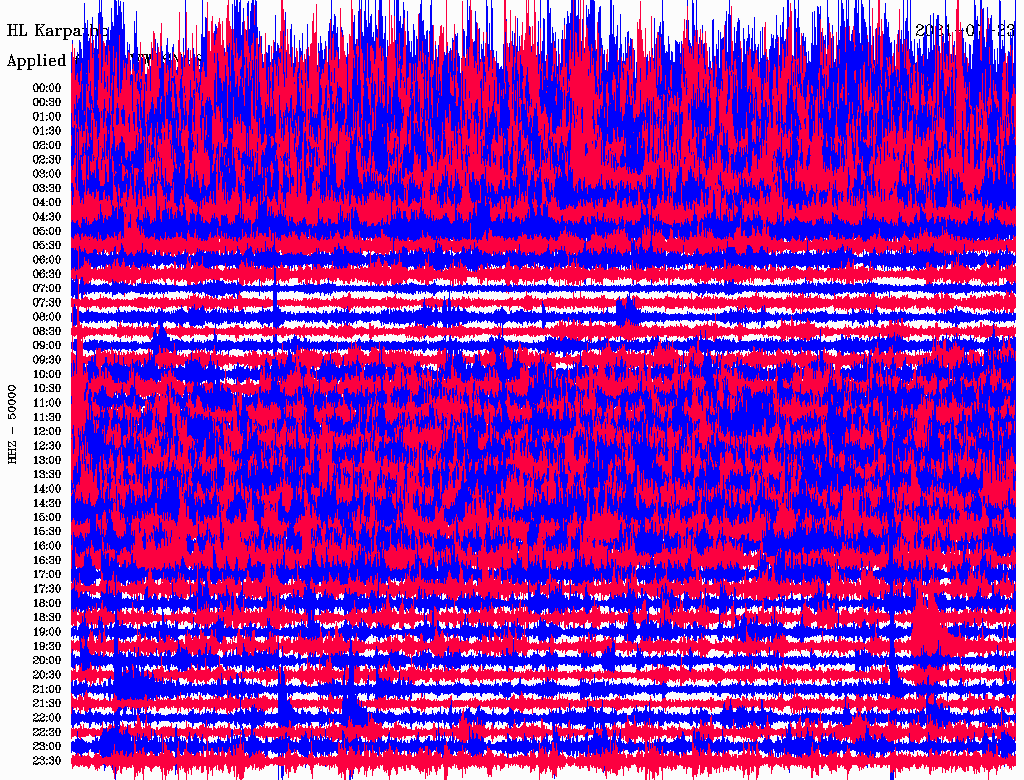Select the 17:30 time label
1024x780 pixels.
pos(47,589)
